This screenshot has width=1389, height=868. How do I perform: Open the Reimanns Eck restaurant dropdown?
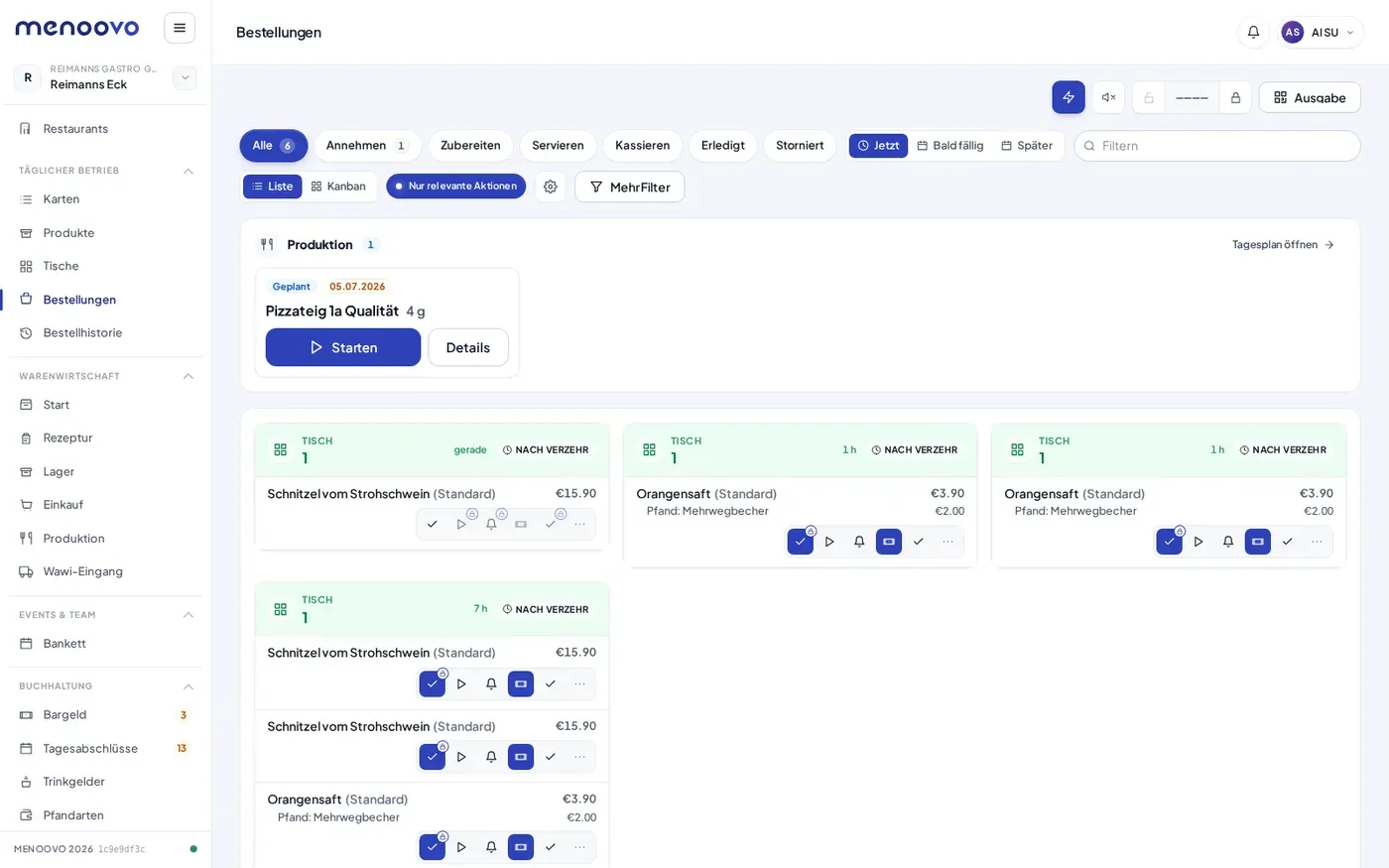[185, 77]
